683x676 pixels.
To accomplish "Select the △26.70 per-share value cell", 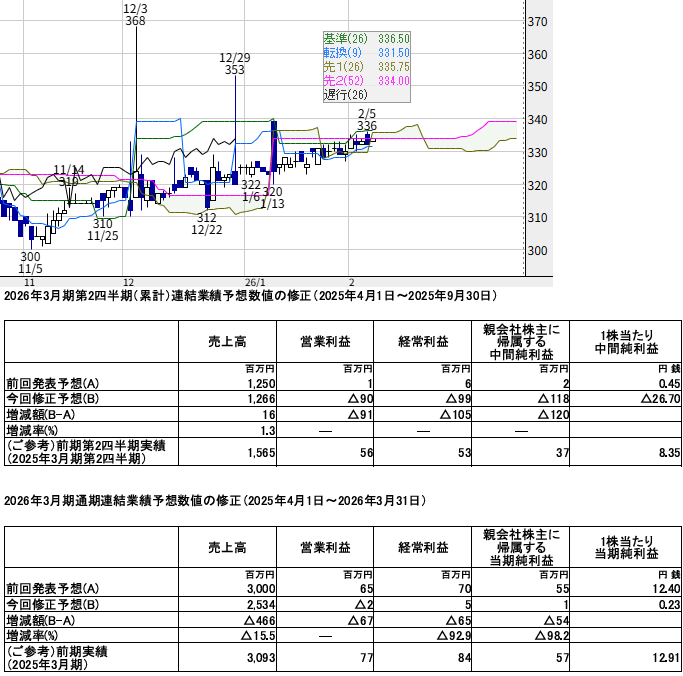I will click(x=658, y=397).
